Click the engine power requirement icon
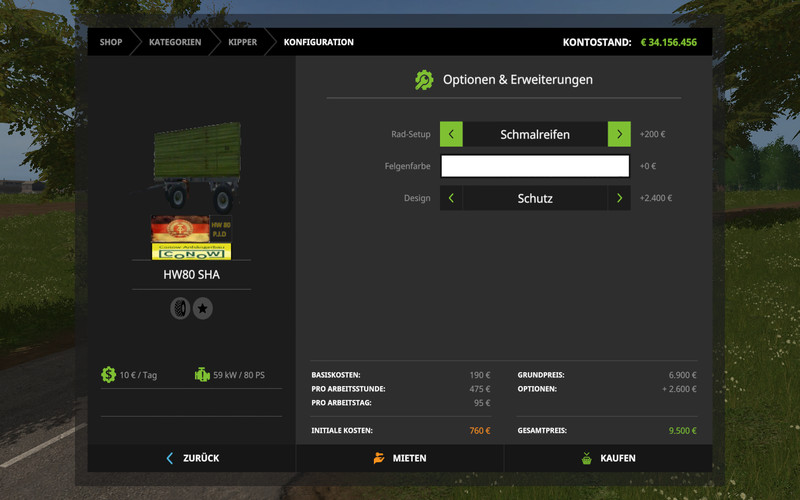The height and width of the screenshot is (500, 800). pyautogui.click(x=202, y=375)
